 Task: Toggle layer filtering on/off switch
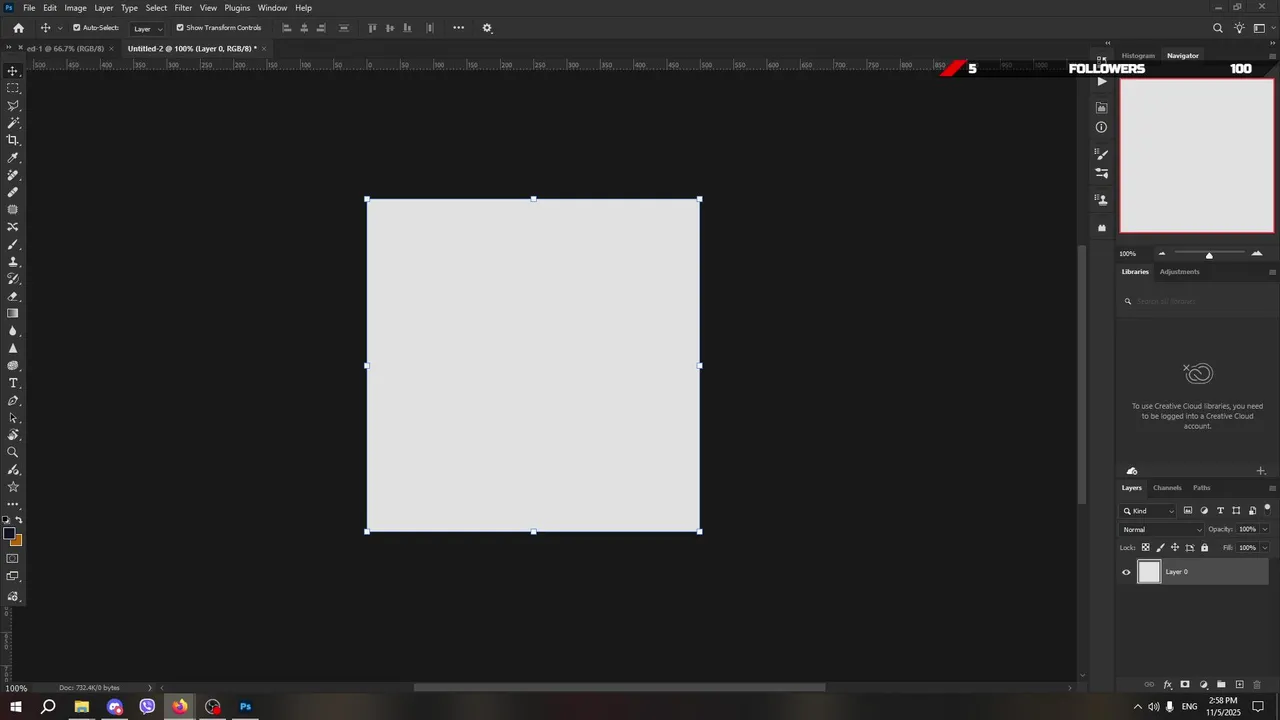1267,509
